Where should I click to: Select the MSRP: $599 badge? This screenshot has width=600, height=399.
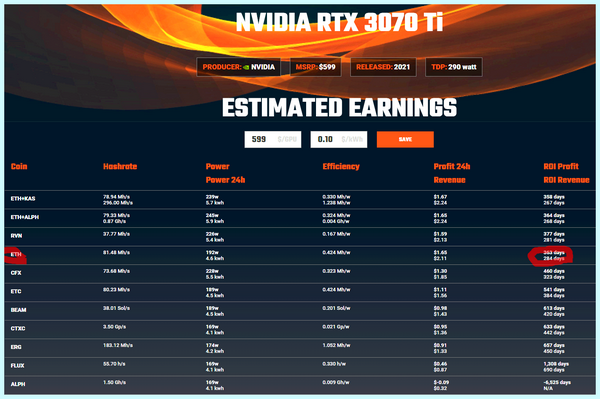pyautogui.click(x=315, y=67)
